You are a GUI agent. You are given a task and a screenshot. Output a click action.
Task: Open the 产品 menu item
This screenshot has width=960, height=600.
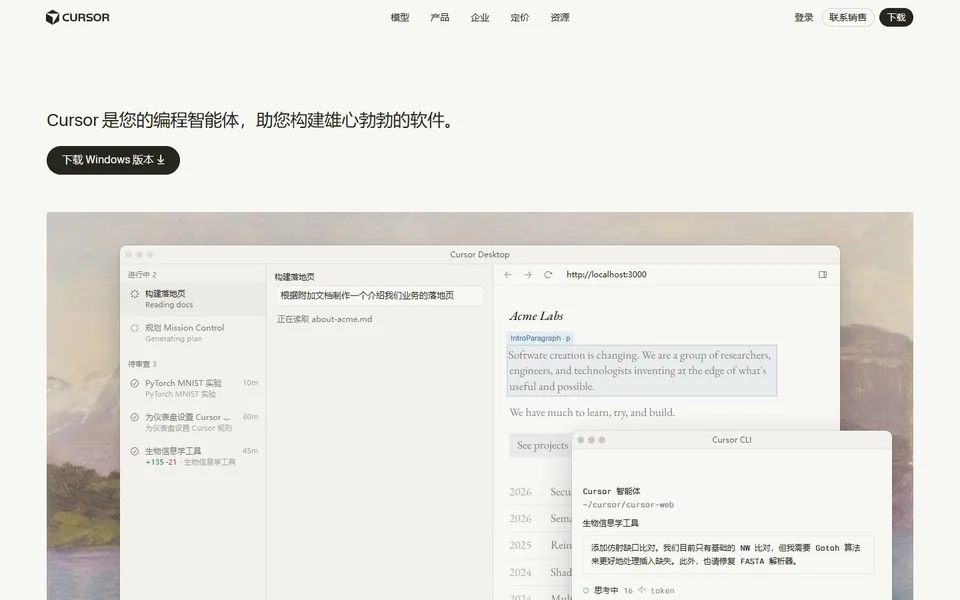(440, 18)
